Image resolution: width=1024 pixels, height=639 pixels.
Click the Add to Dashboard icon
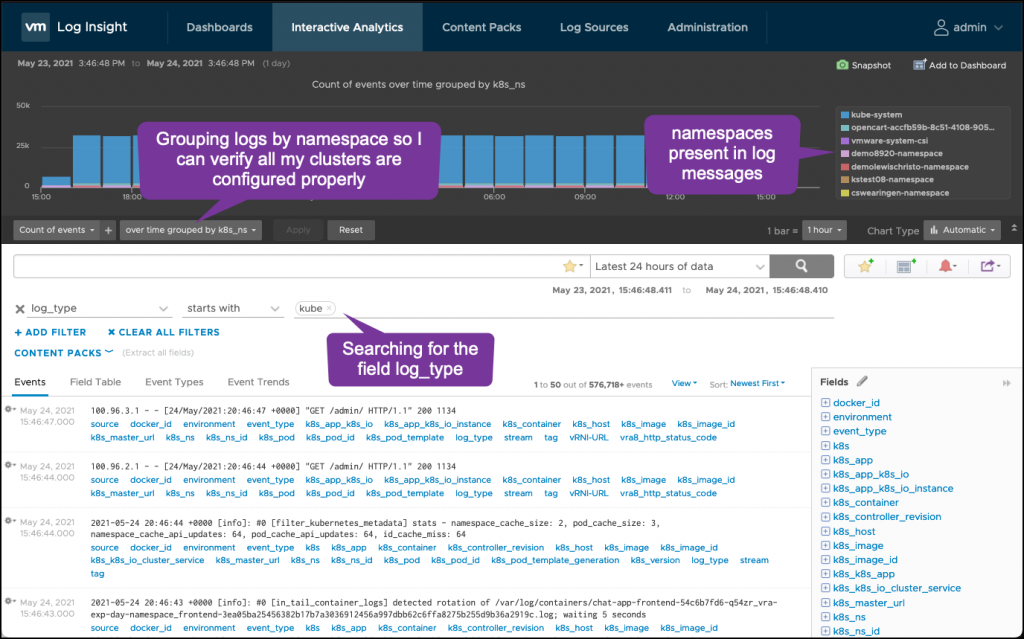click(920, 65)
